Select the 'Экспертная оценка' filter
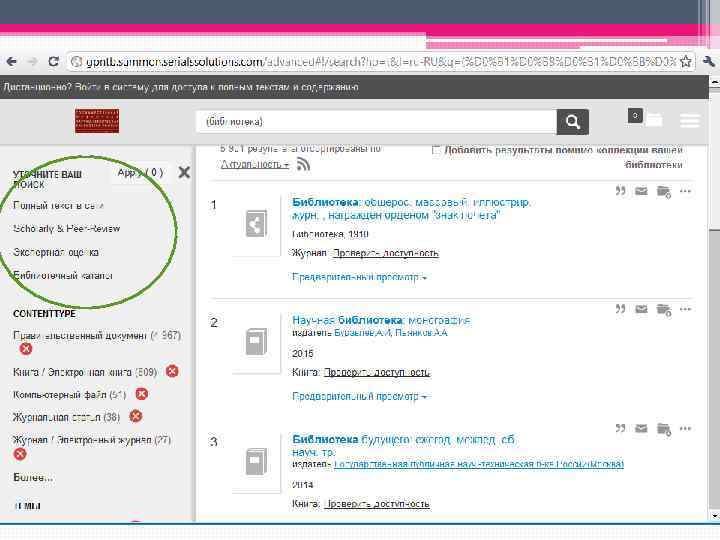Image resolution: width=720 pixels, height=540 pixels. point(56,252)
